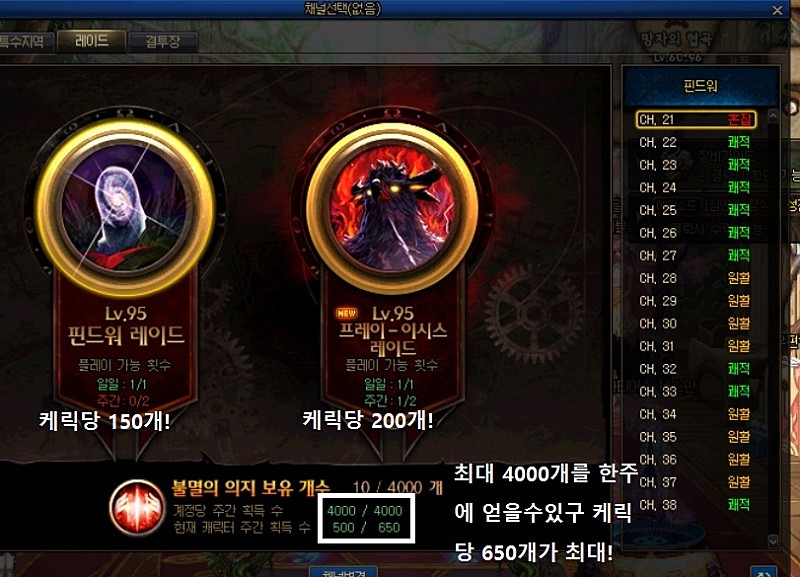
Task: Click the channel list scroll down arrow
Action: click(x=773, y=541)
